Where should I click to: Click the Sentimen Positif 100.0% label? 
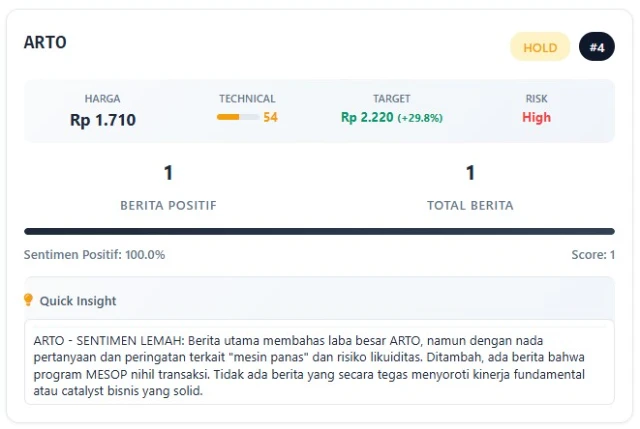coord(94,255)
